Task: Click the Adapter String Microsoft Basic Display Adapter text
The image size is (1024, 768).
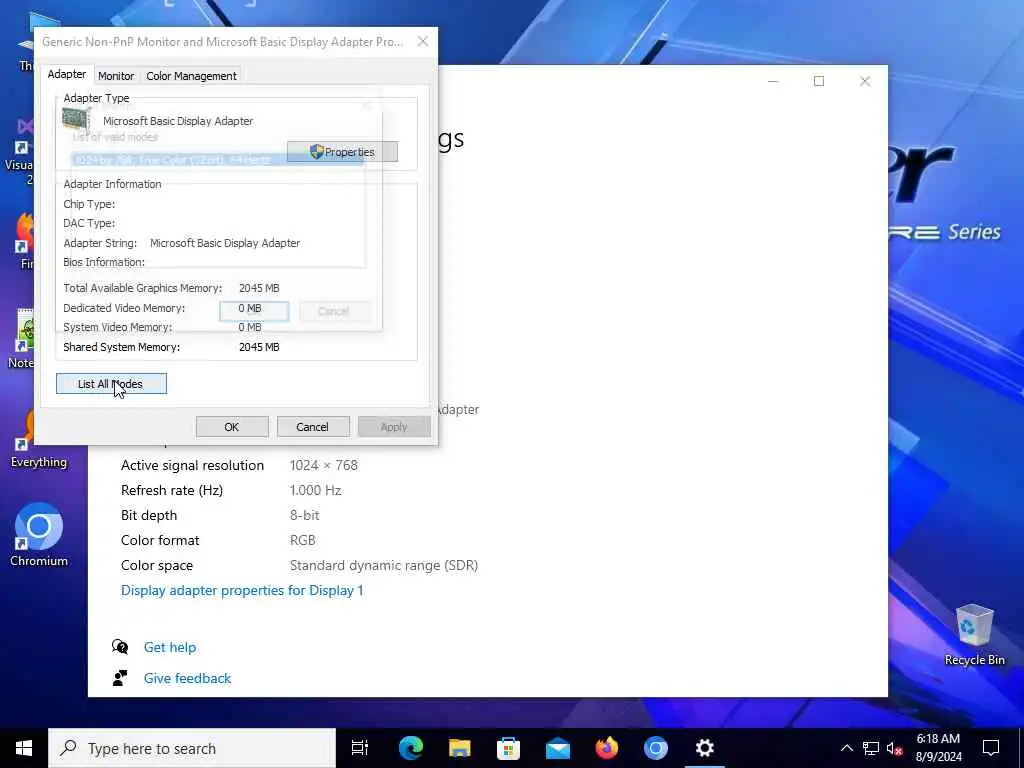Action: tap(225, 243)
